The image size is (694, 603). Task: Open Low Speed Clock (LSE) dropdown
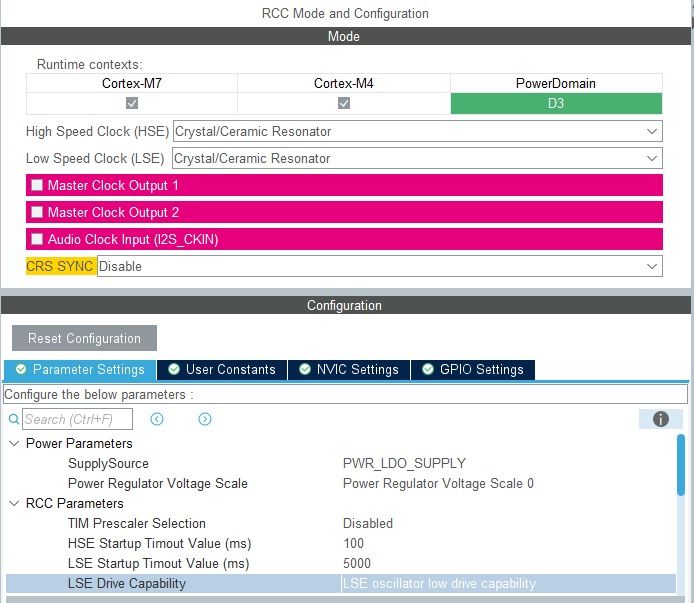coord(417,158)
